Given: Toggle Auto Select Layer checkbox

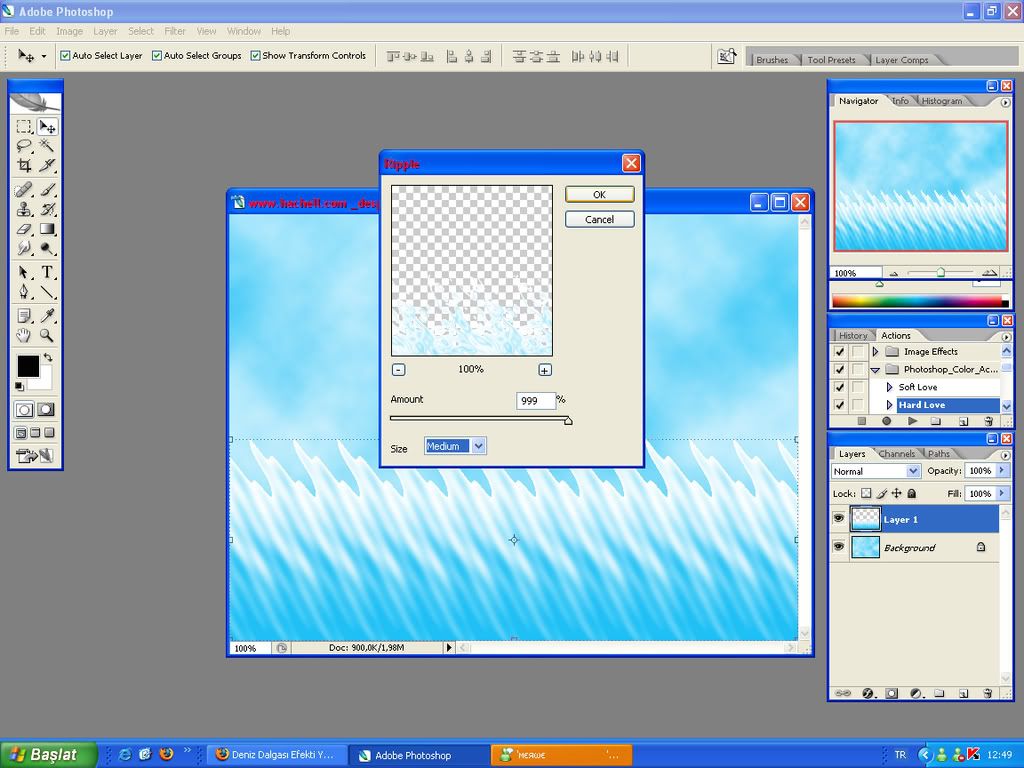Looking at the screenshot, I should pos(65,56).
